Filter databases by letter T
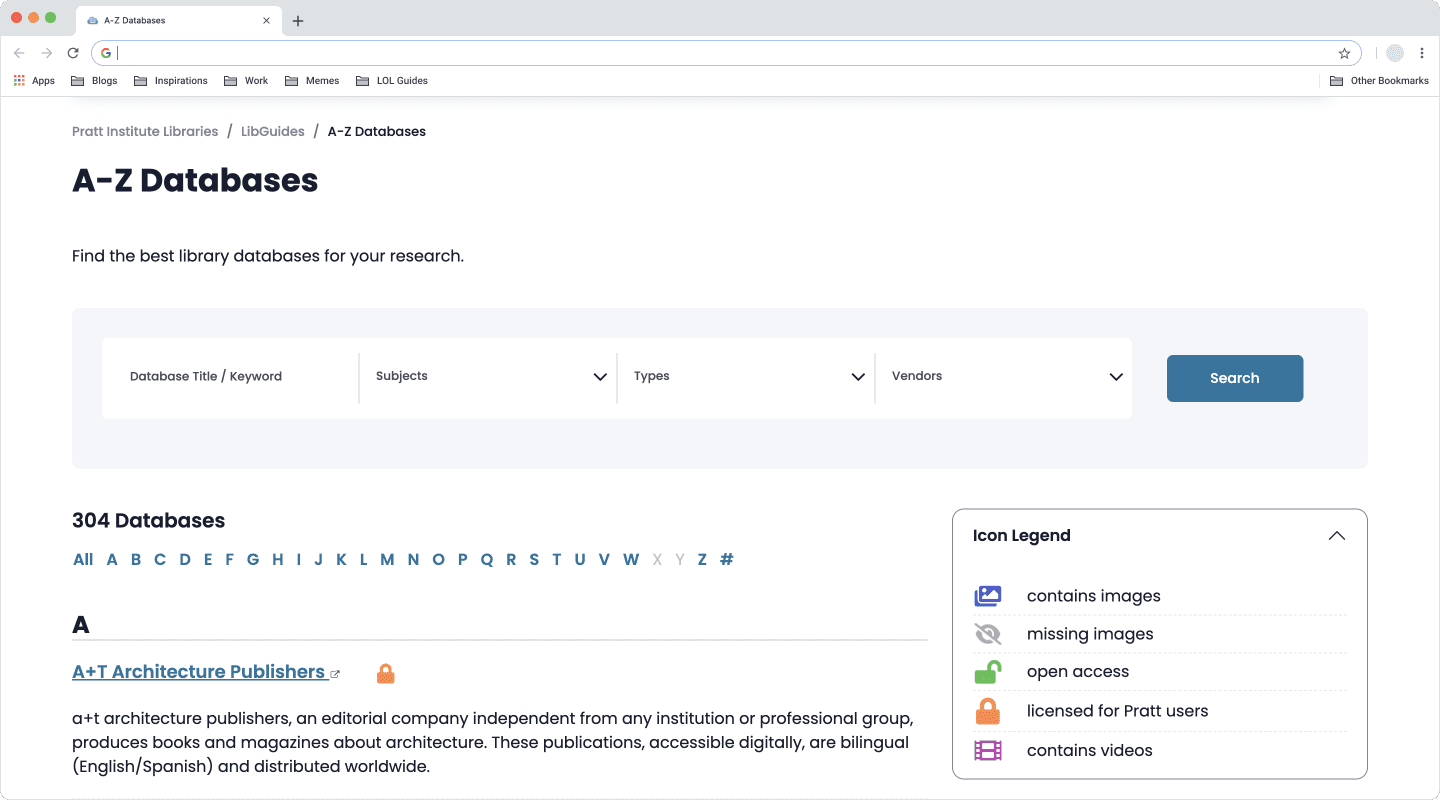This screenshot has height=800, width=1440. [x=557, y=559]
